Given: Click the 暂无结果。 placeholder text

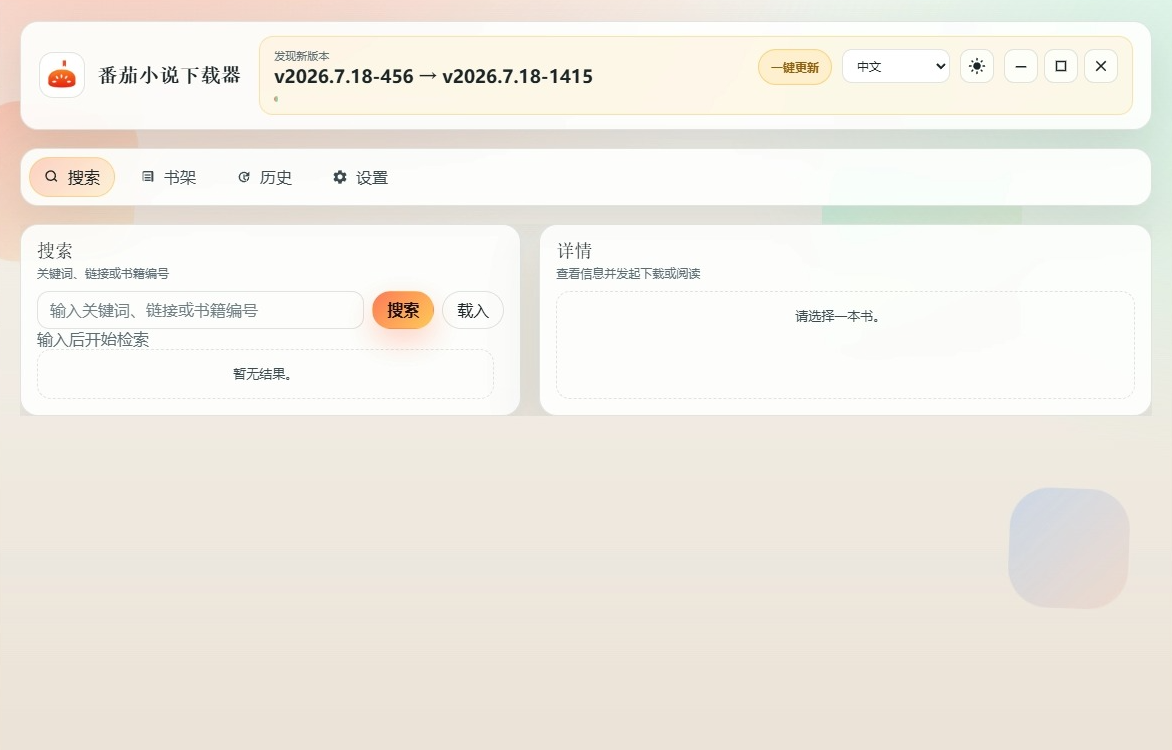Looking at the screenshot, I should (x=262, y=374).
